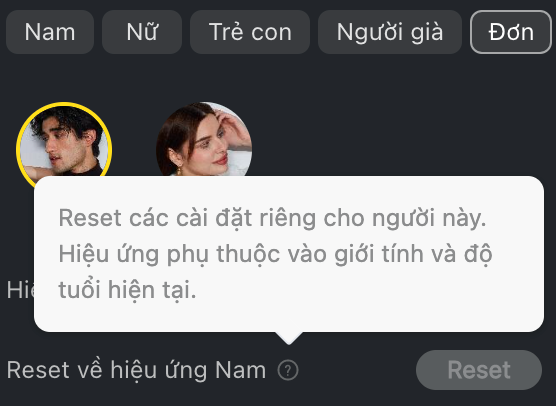Viewport: 556px width, 406px height.
Task: Reset this person's individual settings
Action: click(x=479, y=370)
